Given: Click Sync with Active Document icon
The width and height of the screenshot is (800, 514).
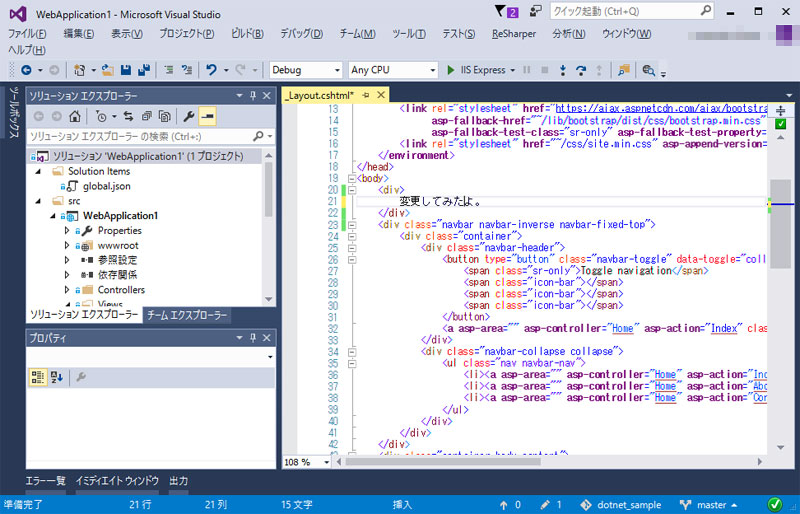Looking at the screenshot, I should (x=128, y=116).
